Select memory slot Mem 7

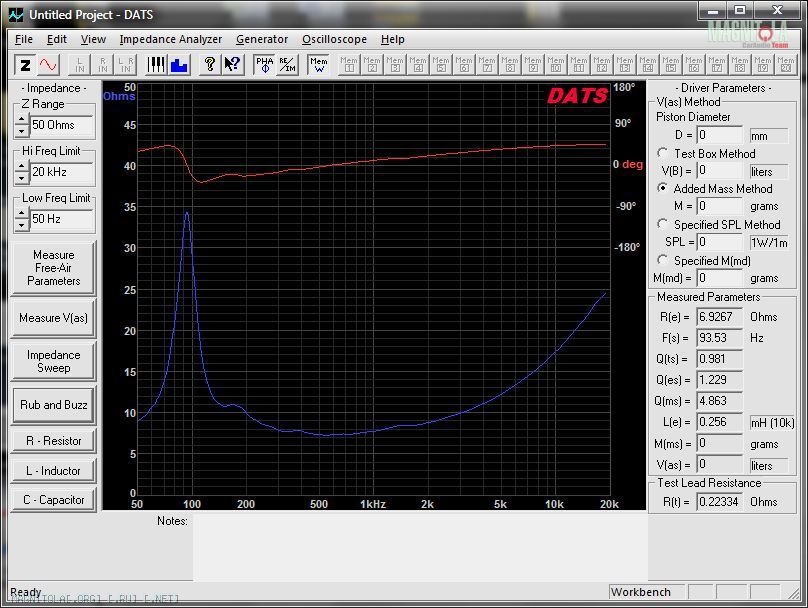point(487,65)
